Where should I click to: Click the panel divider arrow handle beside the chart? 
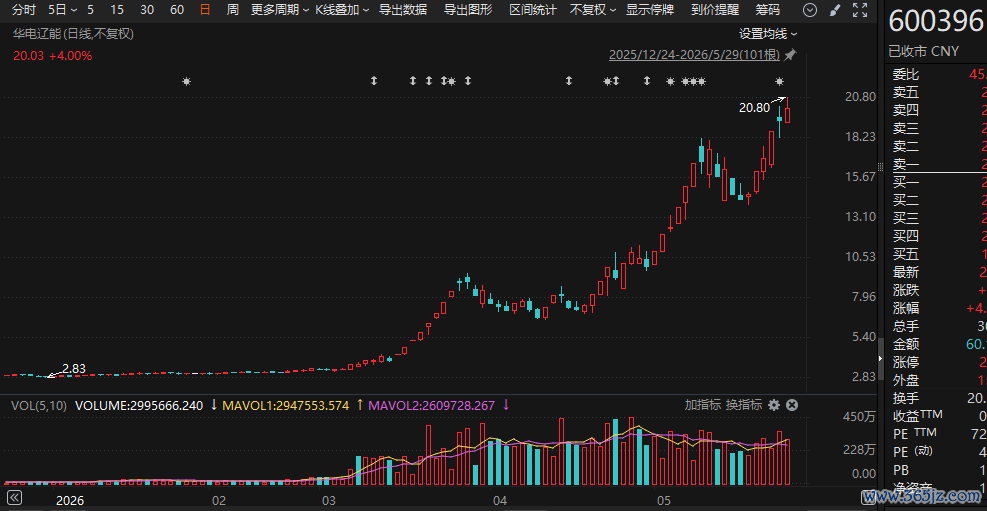tap(881, 357)
